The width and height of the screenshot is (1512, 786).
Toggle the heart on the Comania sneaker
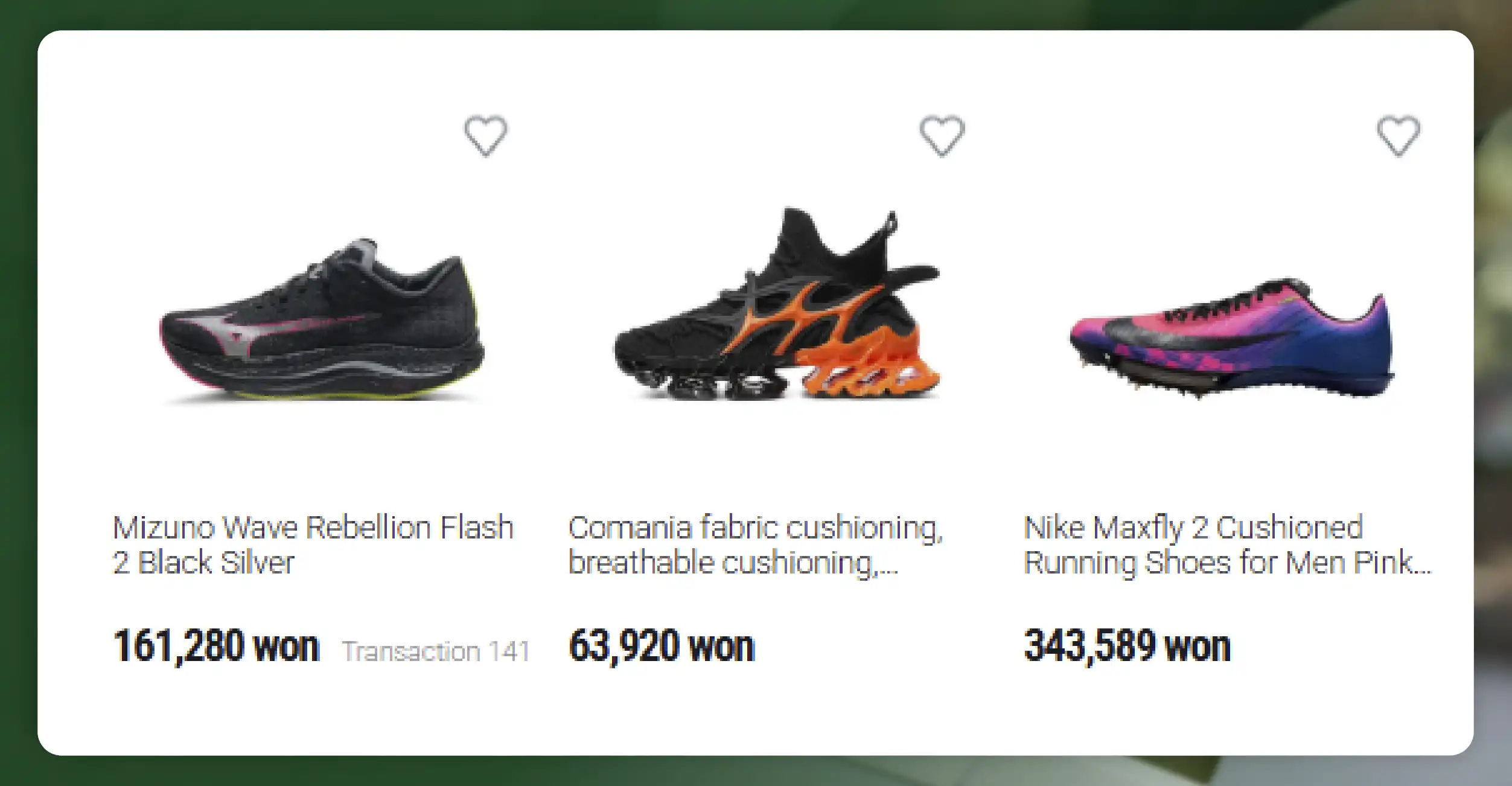942,135
